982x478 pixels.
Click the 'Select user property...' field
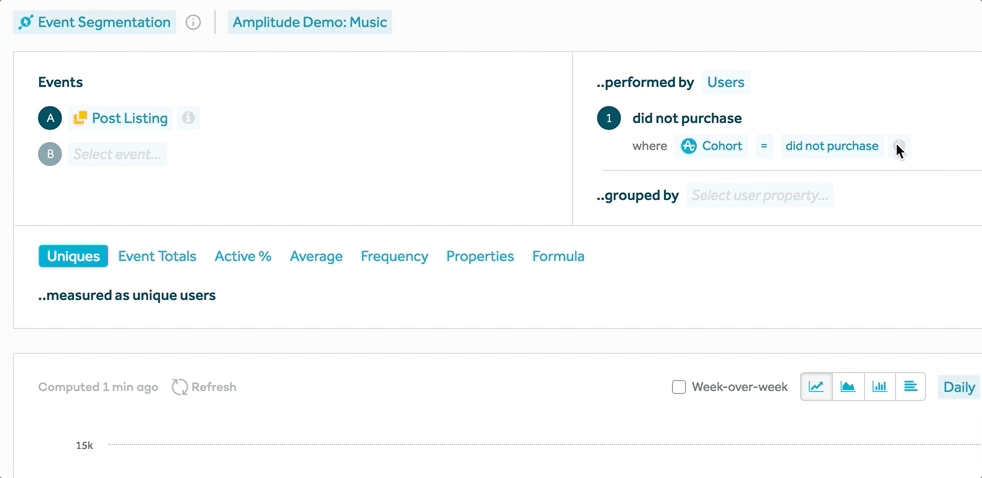tap(759, 195)
